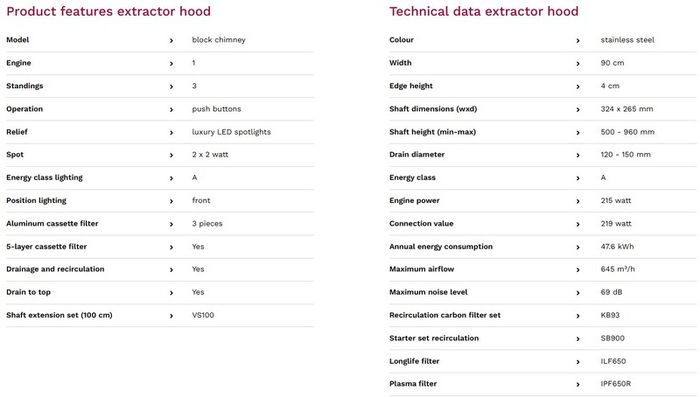
Task: Click the IPF650R plasma filter value
Action: 616,384
